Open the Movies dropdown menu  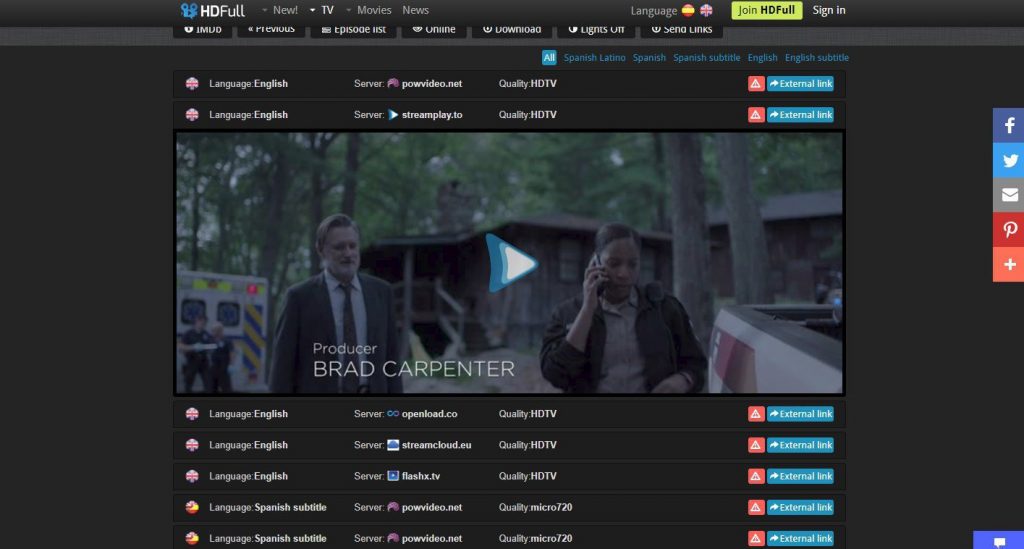pos(368,10)
